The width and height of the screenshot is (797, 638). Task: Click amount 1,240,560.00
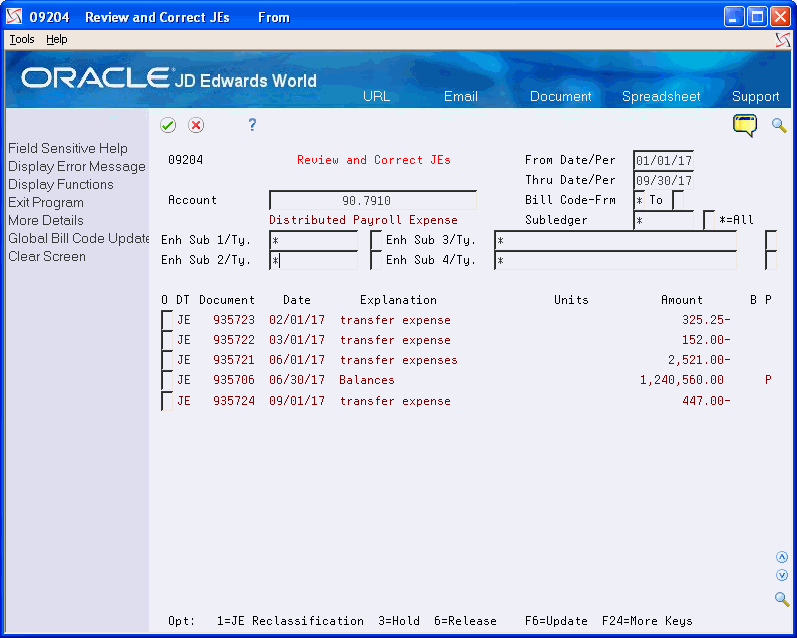pyautogui.click(x=682, y=380)
